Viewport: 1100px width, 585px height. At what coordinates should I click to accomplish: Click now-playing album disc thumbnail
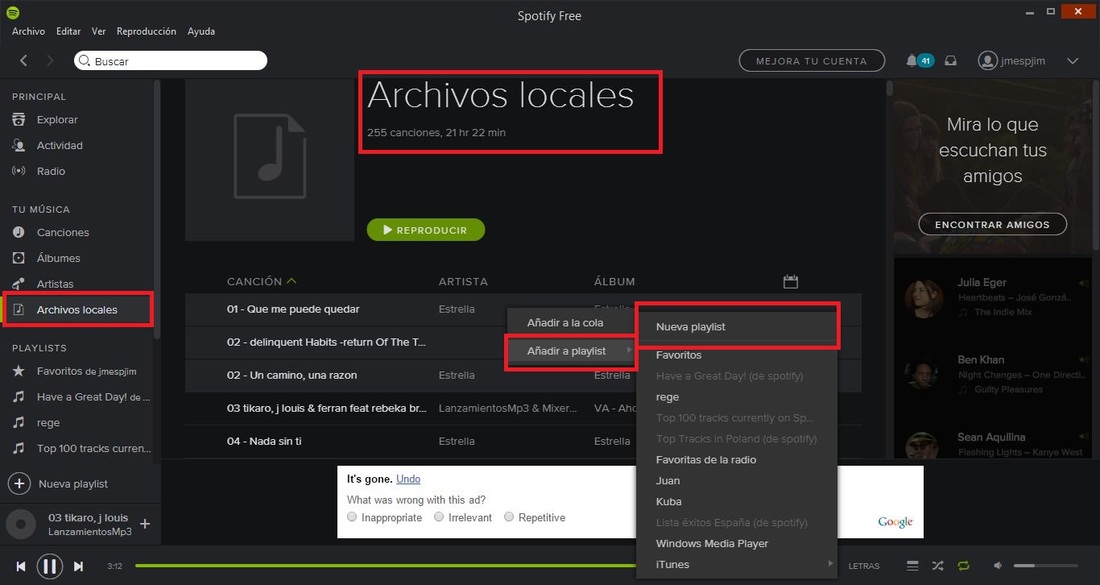point(21,524)
